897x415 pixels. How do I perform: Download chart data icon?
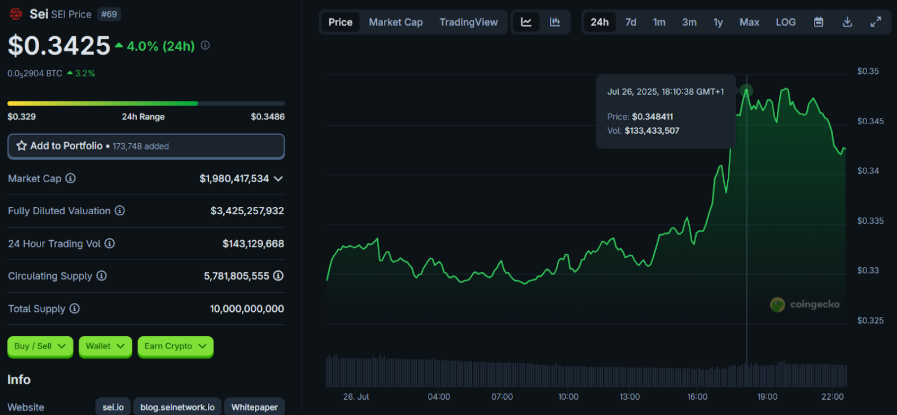(x=847, y=22)
